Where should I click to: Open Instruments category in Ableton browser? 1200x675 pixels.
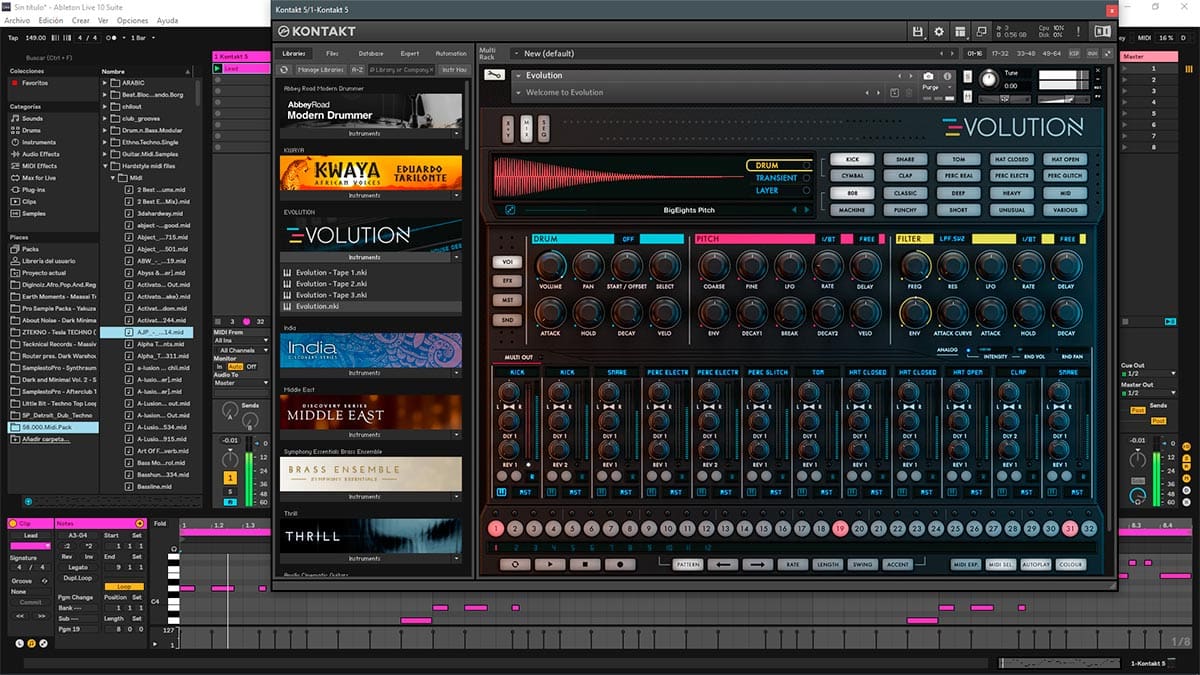[x=34, y=142]
